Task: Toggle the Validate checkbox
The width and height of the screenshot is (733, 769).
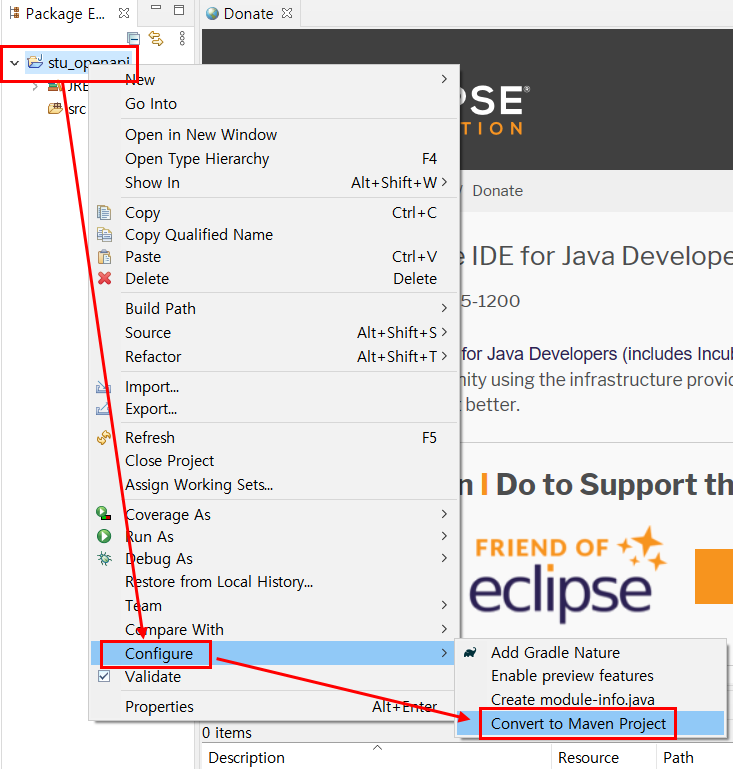Action: coord(104,676)
